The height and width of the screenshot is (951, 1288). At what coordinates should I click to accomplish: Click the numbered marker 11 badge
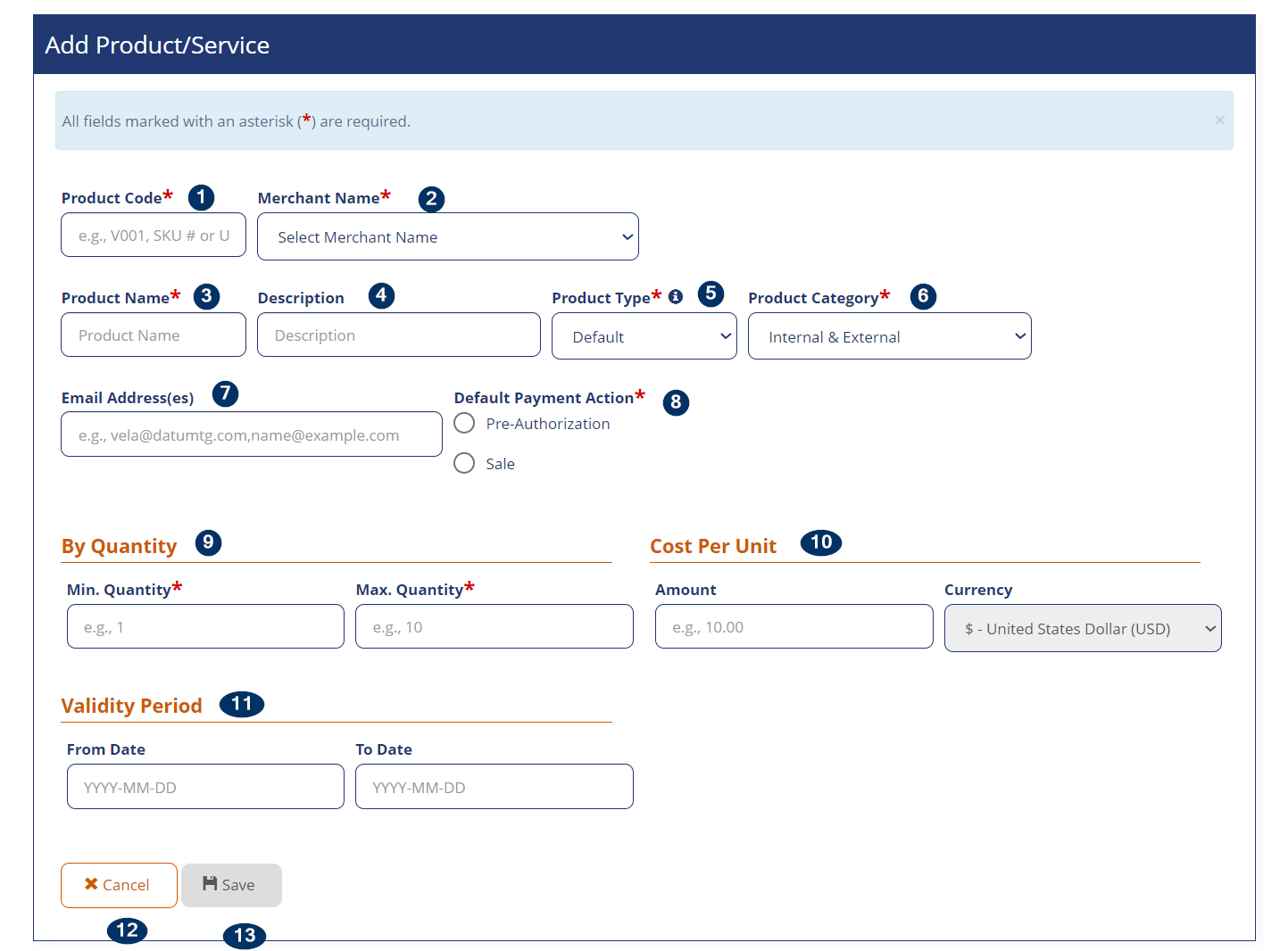click(x=242, y=704)
